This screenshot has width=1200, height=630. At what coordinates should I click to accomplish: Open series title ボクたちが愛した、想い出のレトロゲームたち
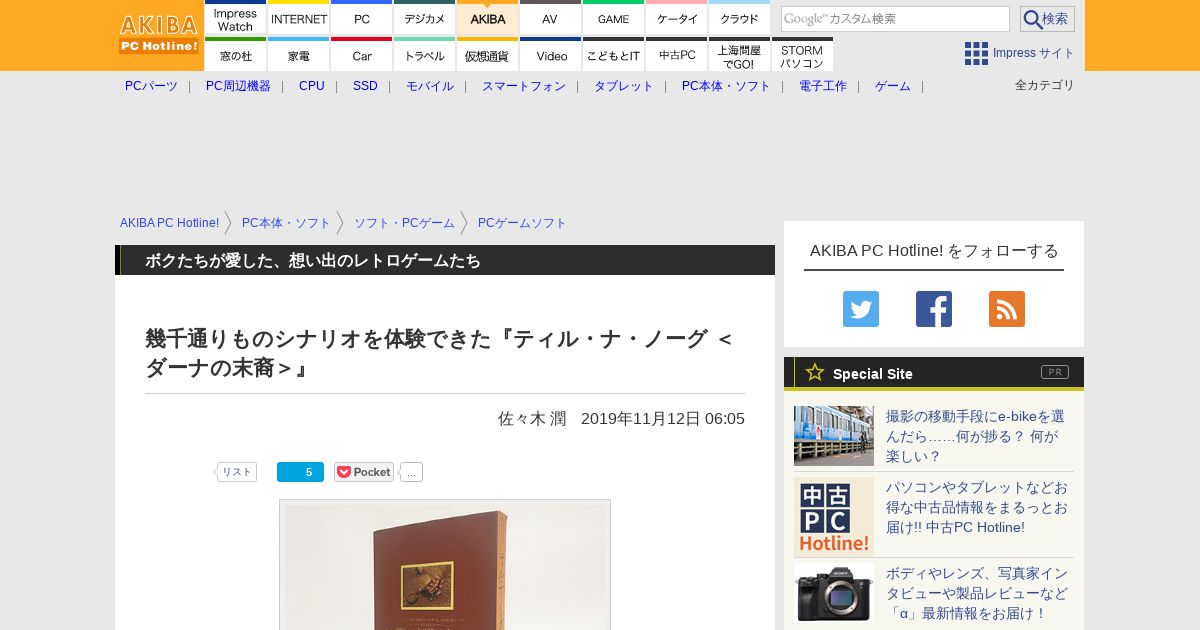[313, 260]
